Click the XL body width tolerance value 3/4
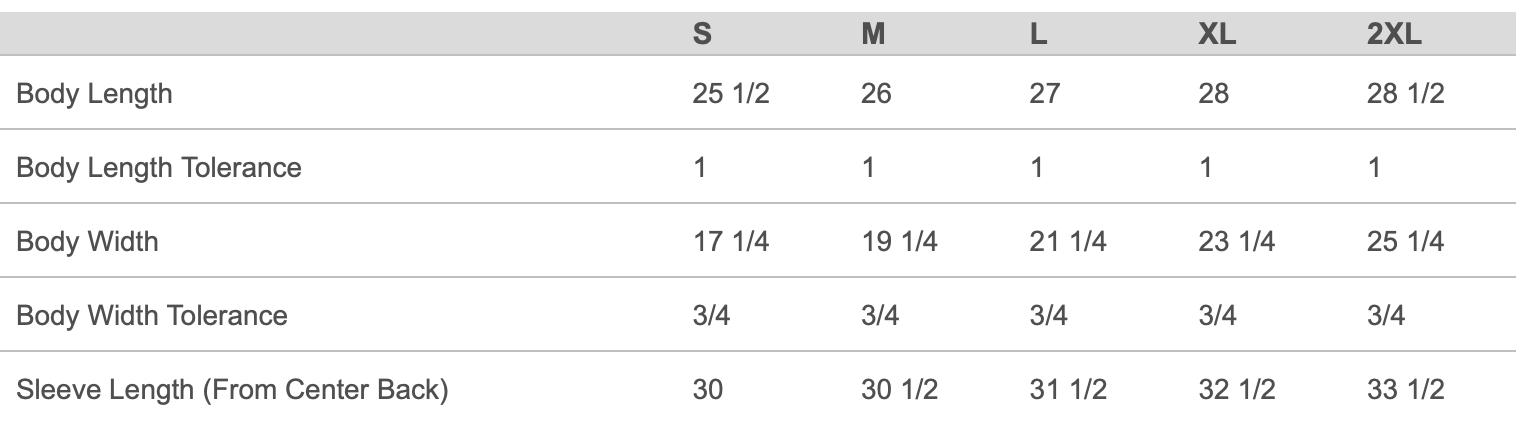Screen dimensions: 1520x422 click(x=1216, y=315)
